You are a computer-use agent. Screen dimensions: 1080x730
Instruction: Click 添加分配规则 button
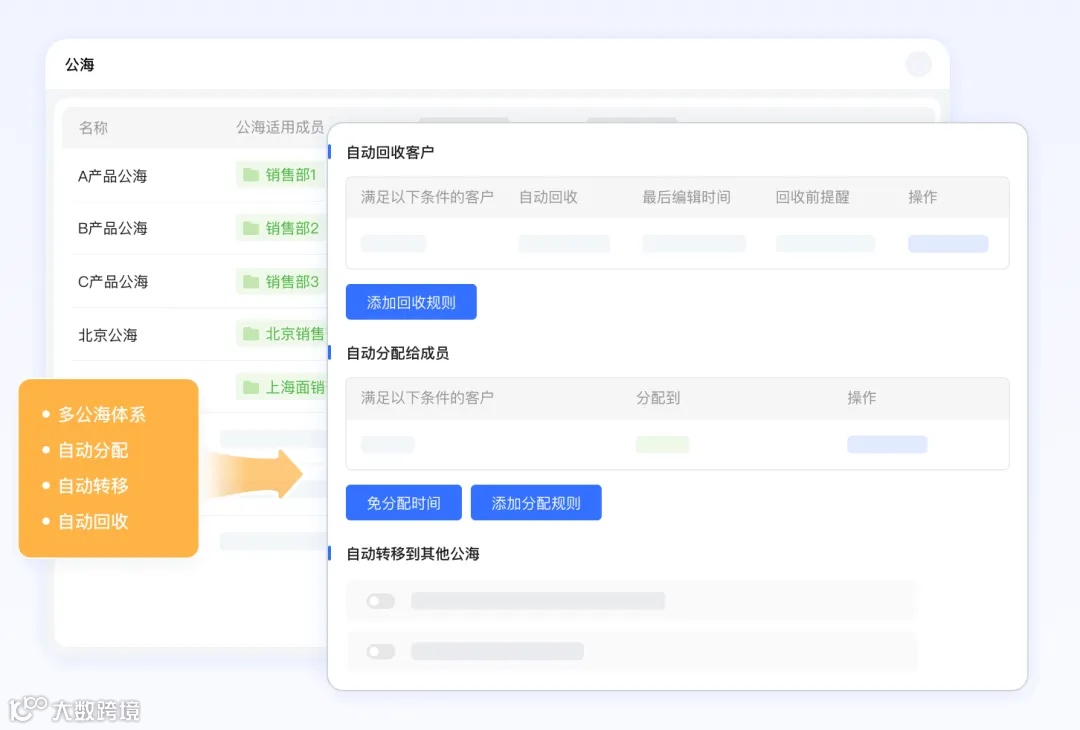click(x=536, y=502)
